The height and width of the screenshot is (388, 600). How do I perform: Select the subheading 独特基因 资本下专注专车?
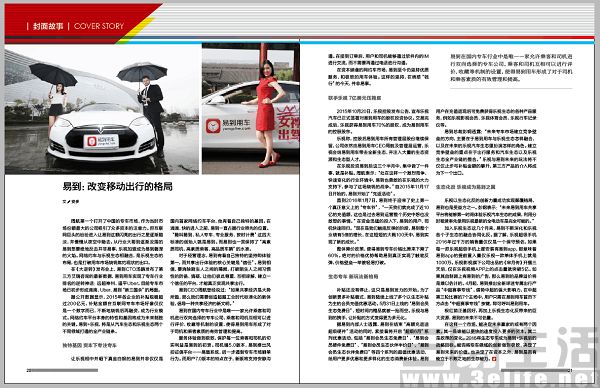pos(90,345)
